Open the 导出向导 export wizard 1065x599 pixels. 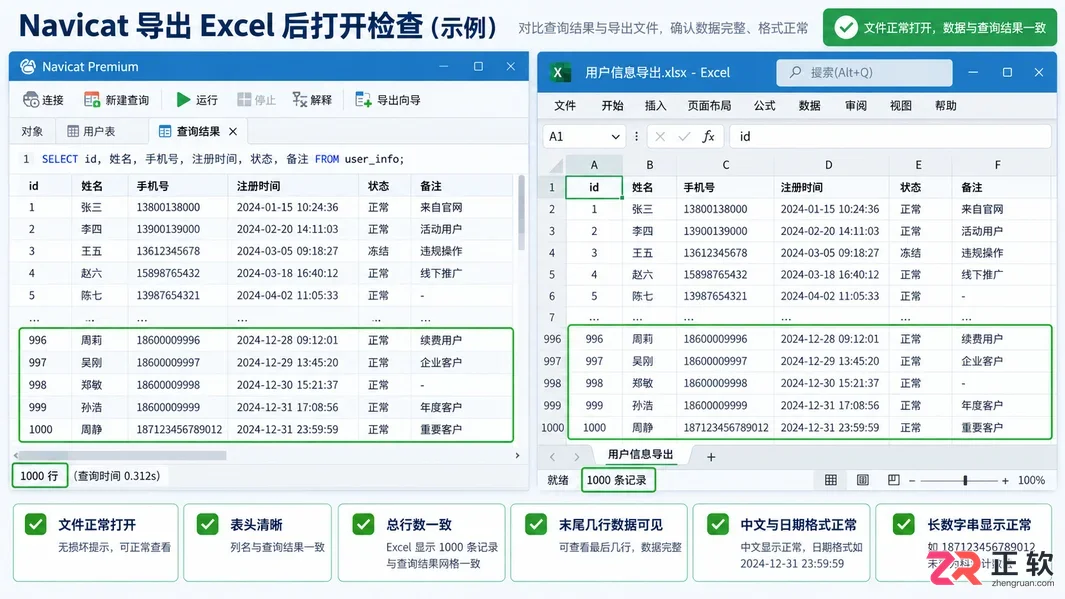pos(388,100)
